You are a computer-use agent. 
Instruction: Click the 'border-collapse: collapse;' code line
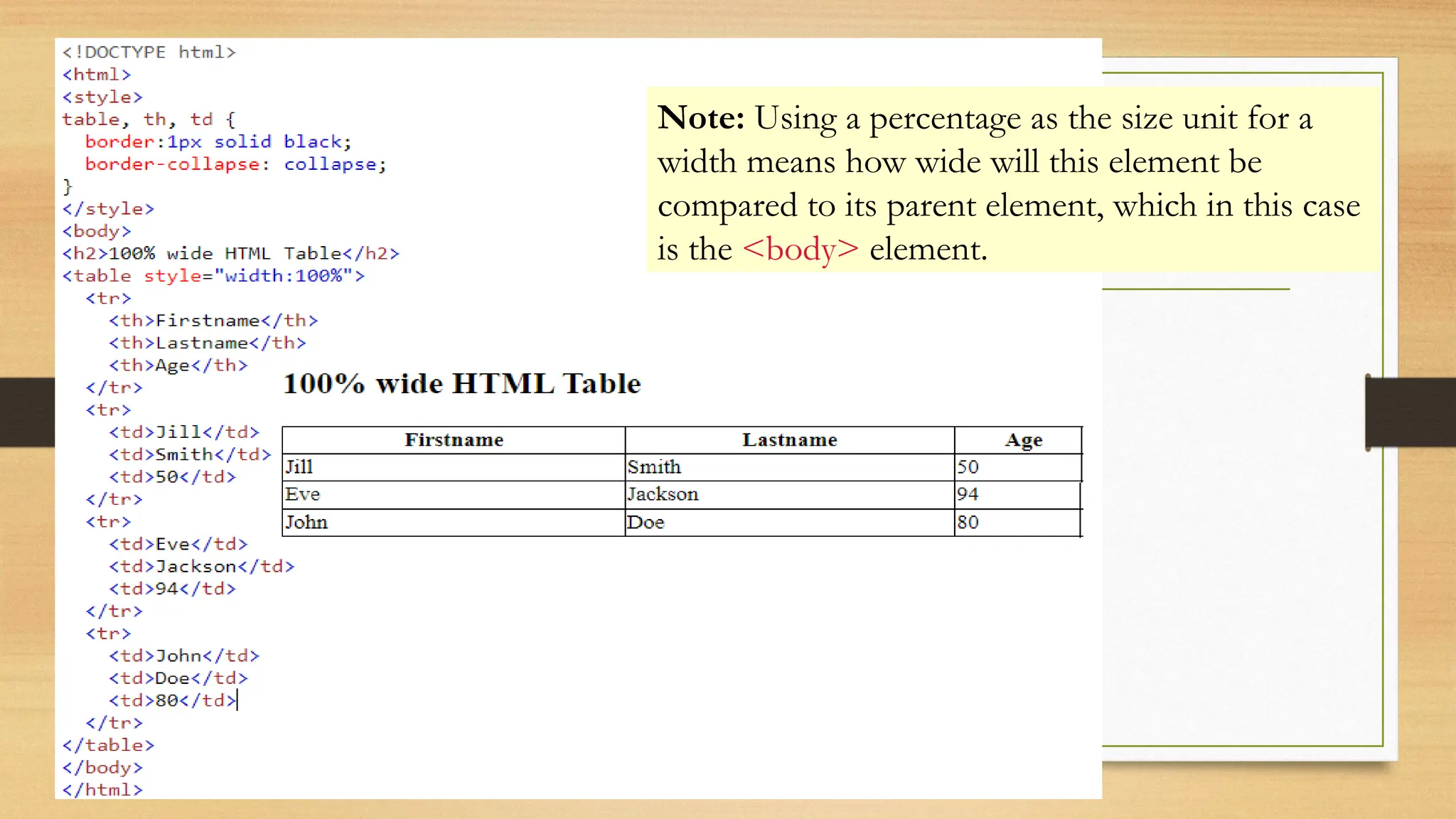(x=236, y=164)
